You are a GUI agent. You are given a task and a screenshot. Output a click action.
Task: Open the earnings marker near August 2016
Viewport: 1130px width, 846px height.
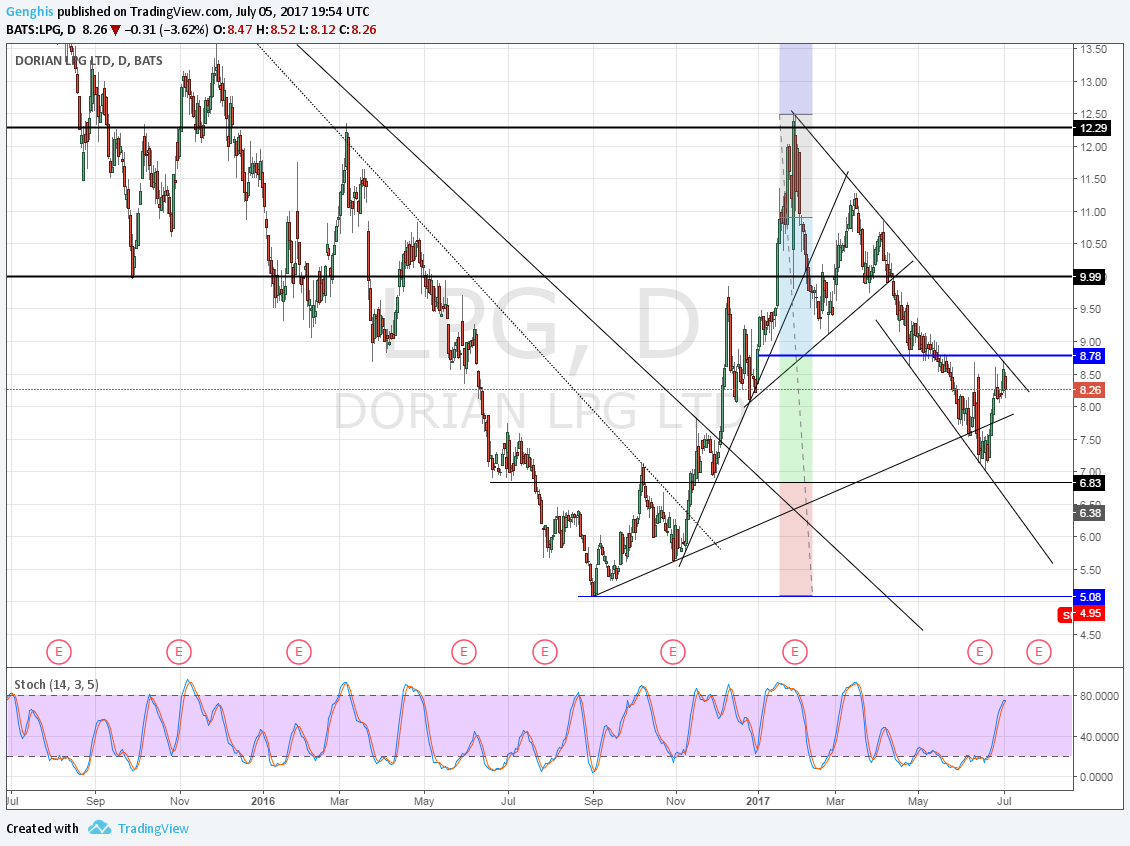[545, 652]
